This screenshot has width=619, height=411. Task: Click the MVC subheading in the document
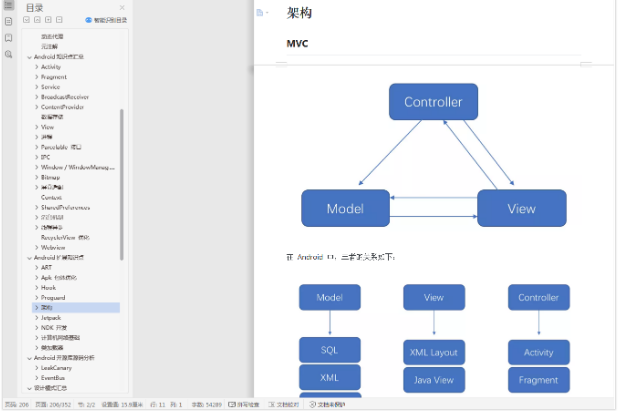click(x=297, y=43)
